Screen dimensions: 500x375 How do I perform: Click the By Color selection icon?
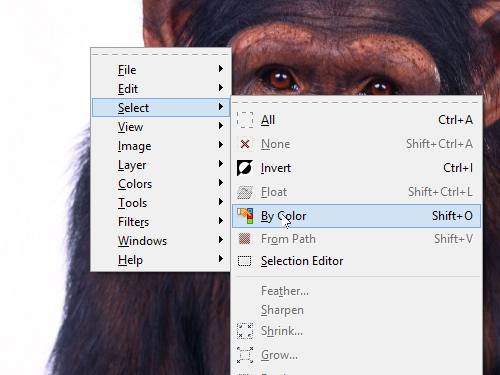tap(245, 216)
